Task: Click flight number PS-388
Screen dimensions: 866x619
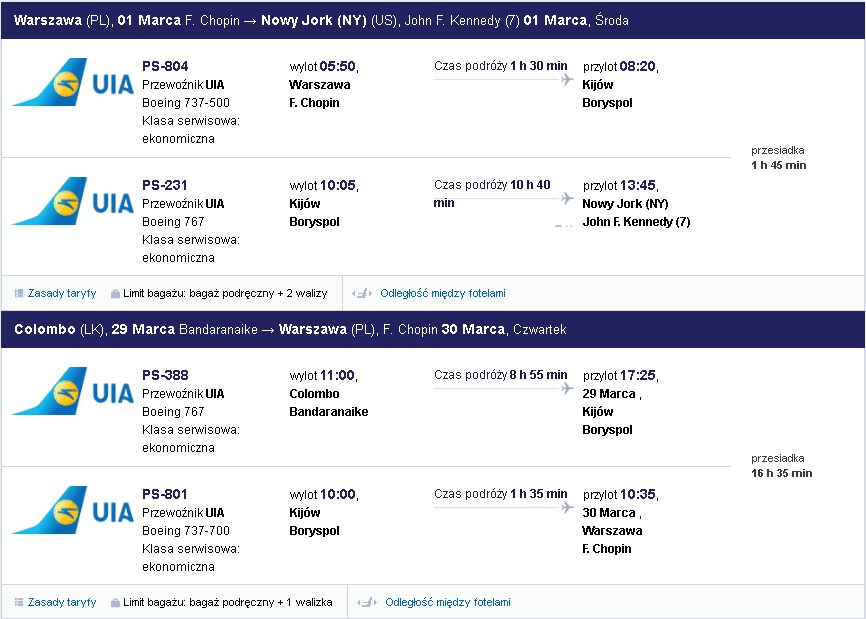Action: tap(165, 375)
